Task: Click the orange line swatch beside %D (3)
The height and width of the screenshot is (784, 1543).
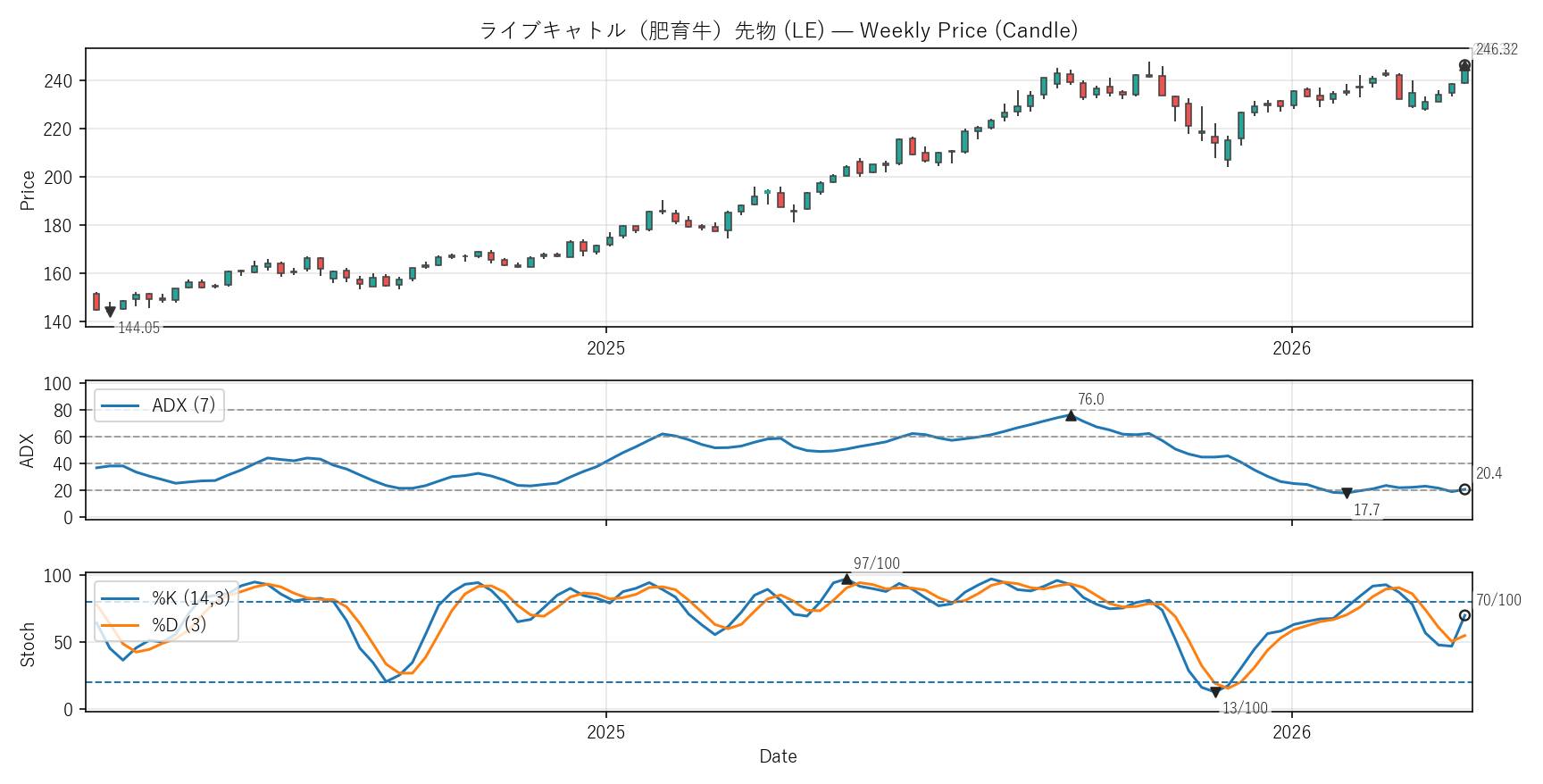Action: (120, 625)
